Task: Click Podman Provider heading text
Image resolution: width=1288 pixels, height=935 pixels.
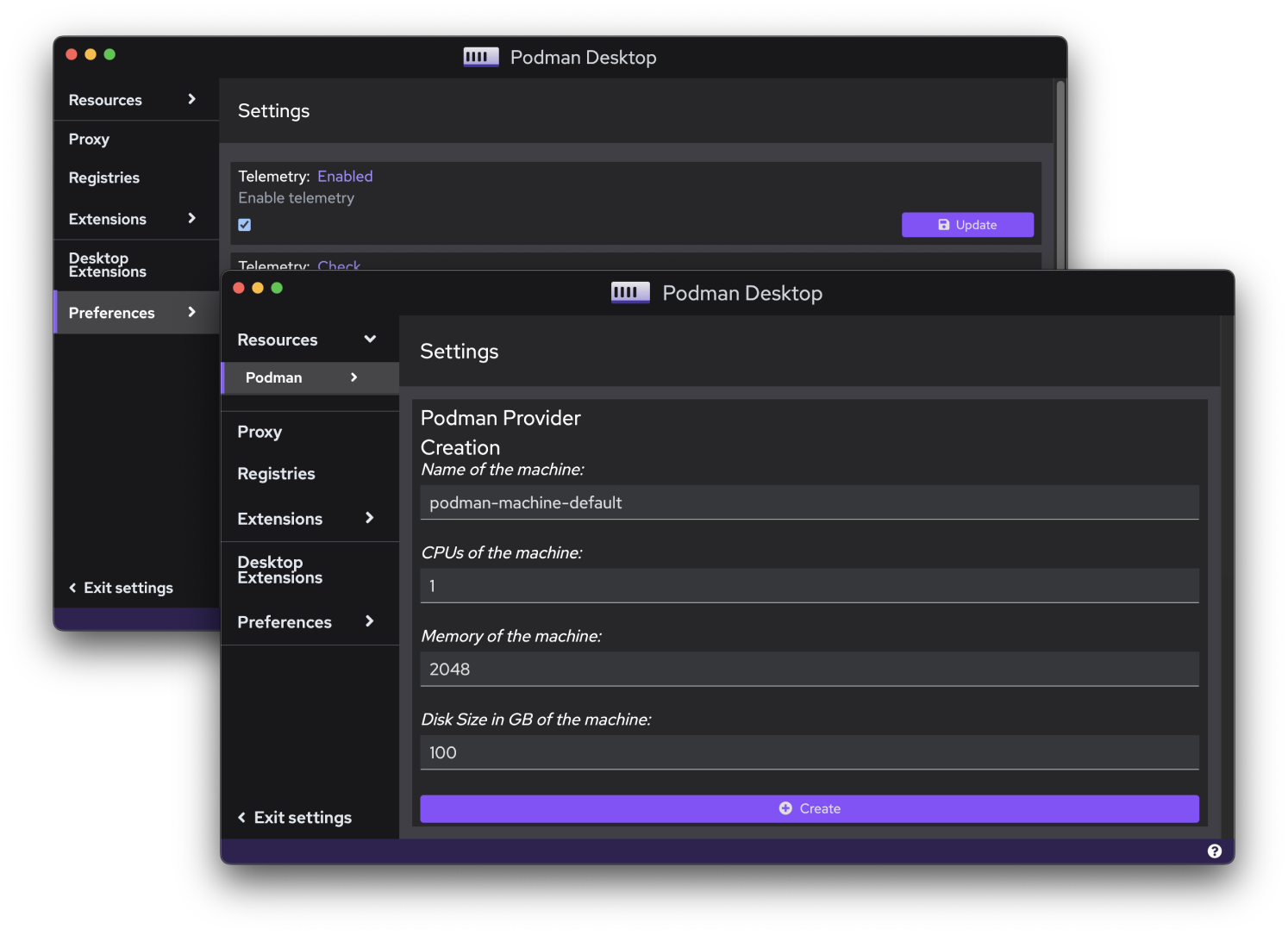Action: pos(501,418)
